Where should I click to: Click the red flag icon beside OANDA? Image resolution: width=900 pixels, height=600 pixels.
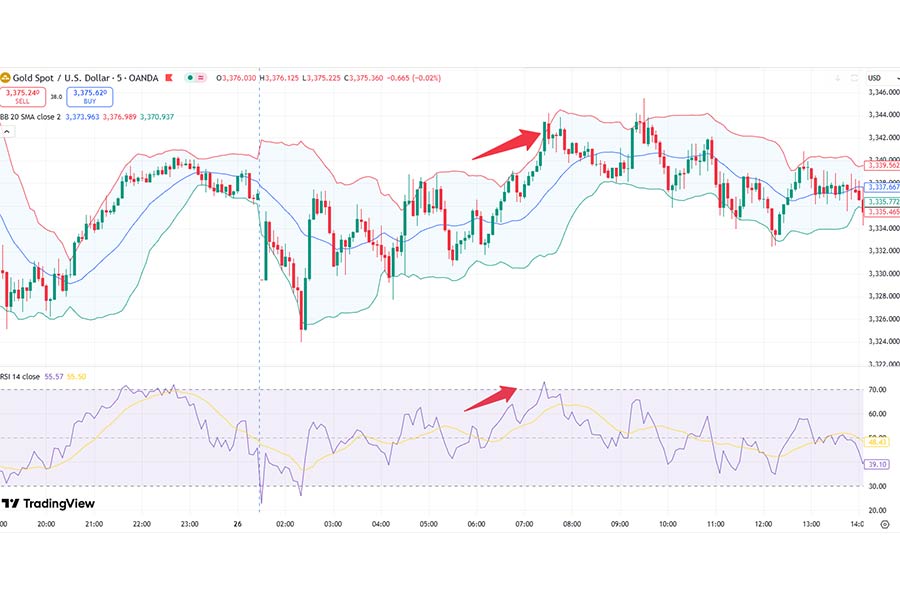[169, 78]
